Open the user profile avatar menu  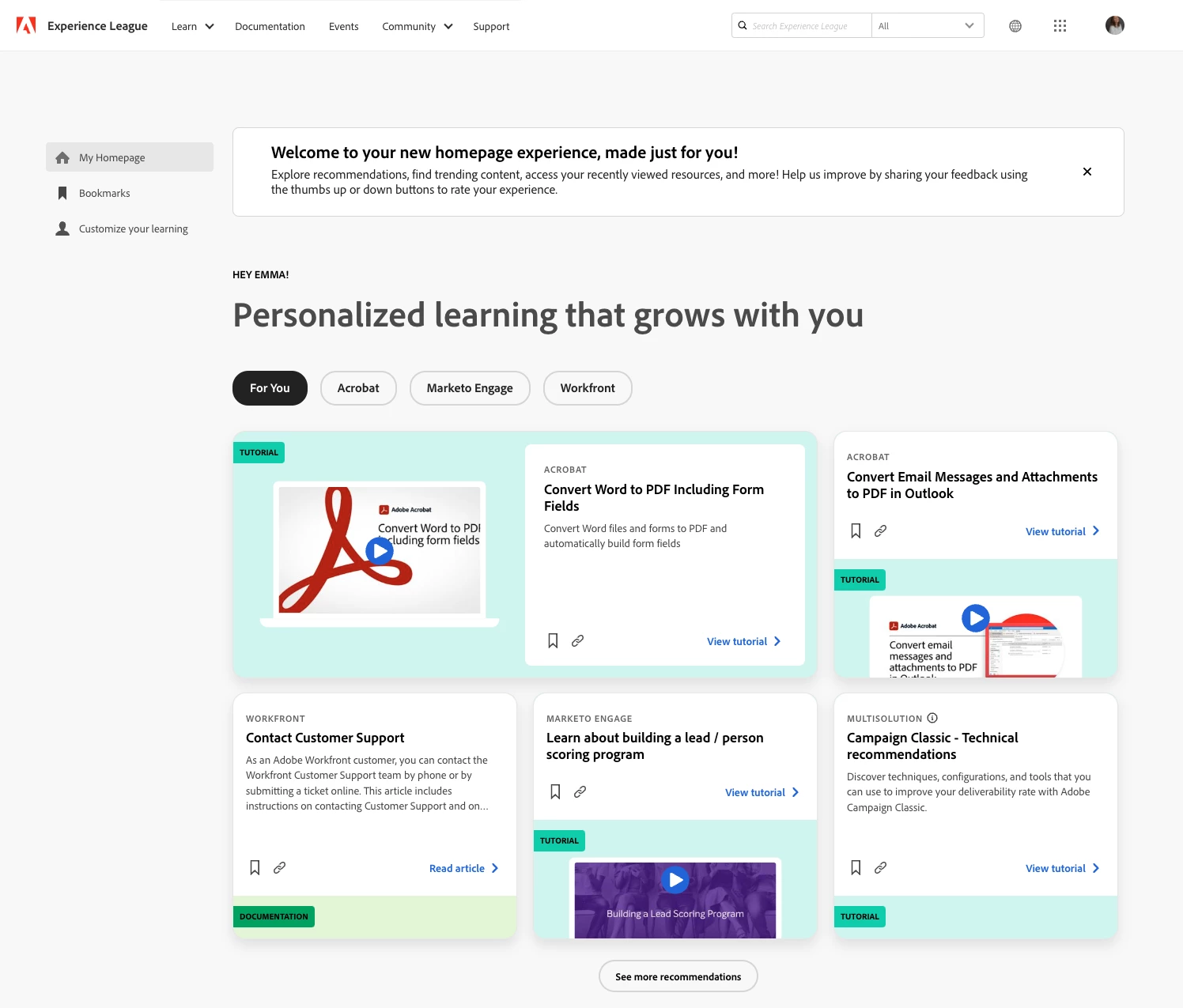click(1115, 25)
